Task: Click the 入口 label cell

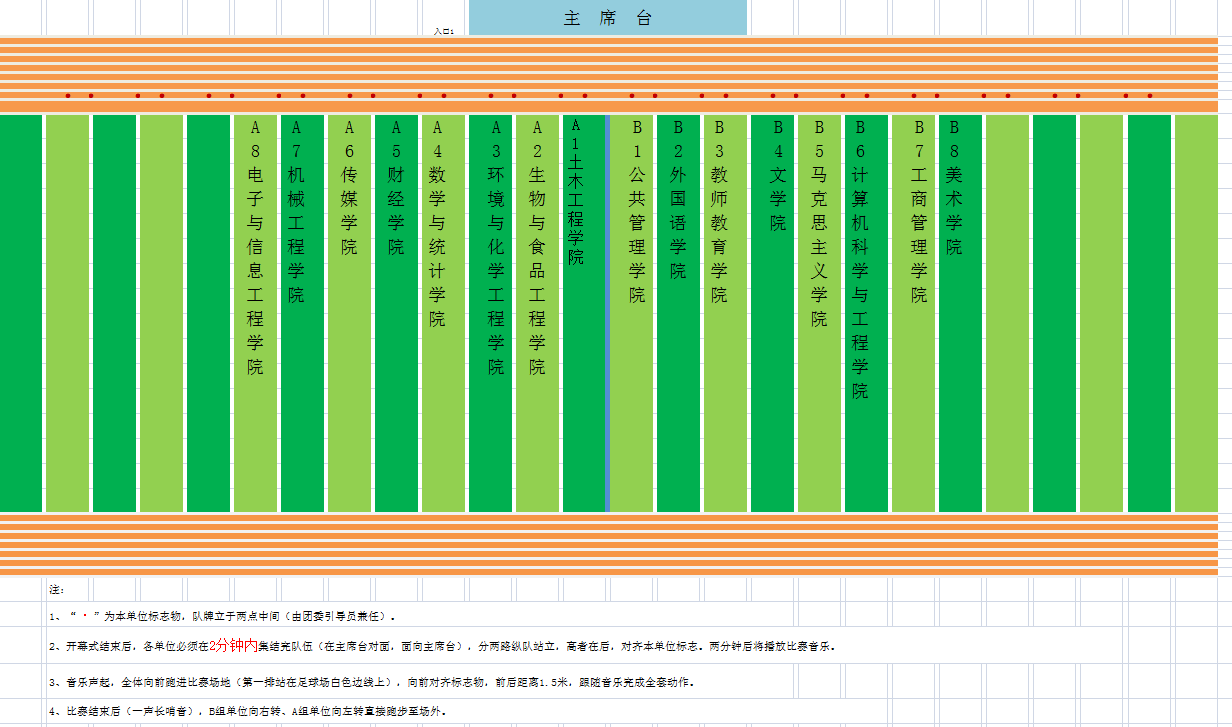Action: point(443,31)
